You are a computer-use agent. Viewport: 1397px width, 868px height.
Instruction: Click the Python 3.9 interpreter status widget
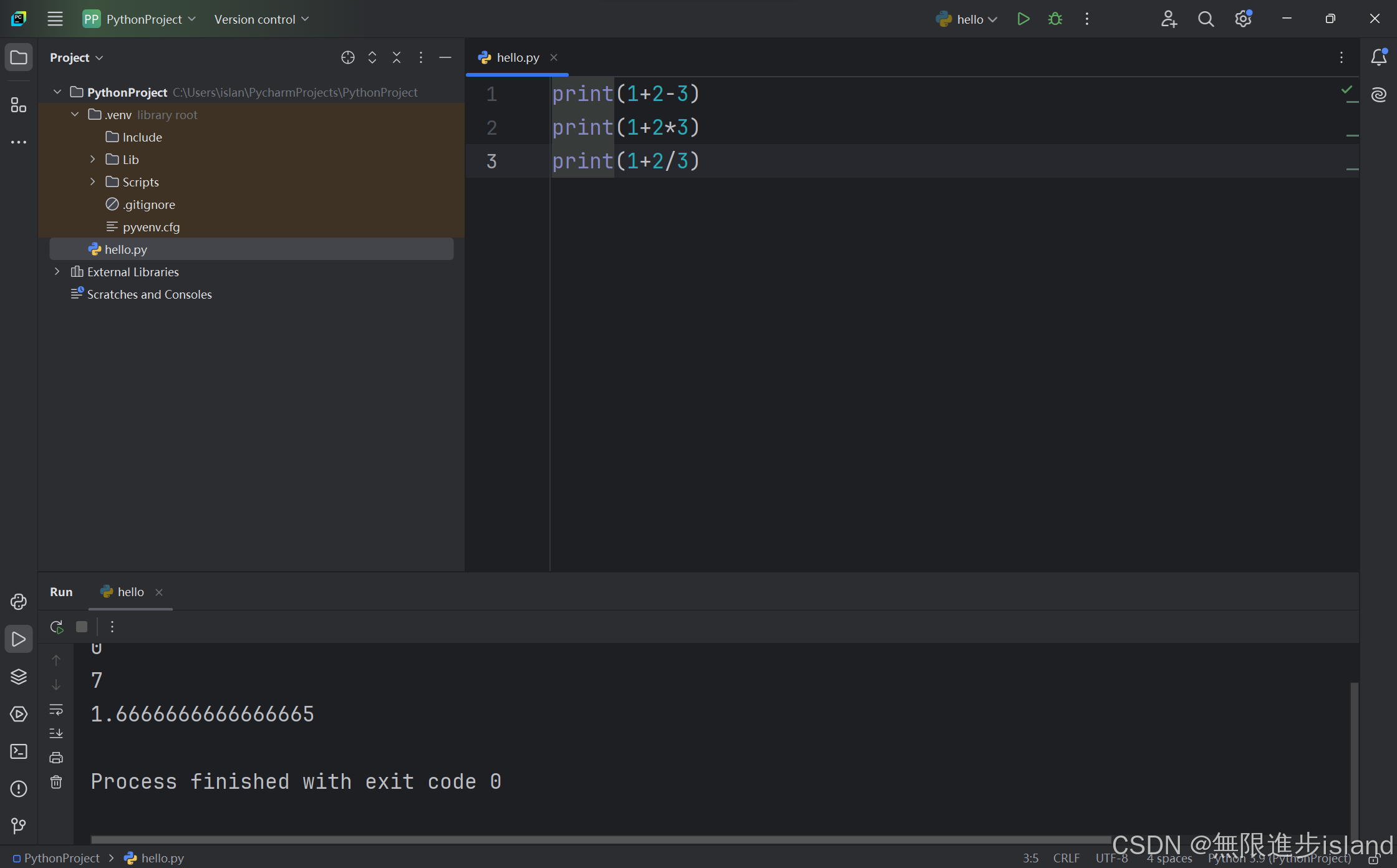tap(1279, 859)
